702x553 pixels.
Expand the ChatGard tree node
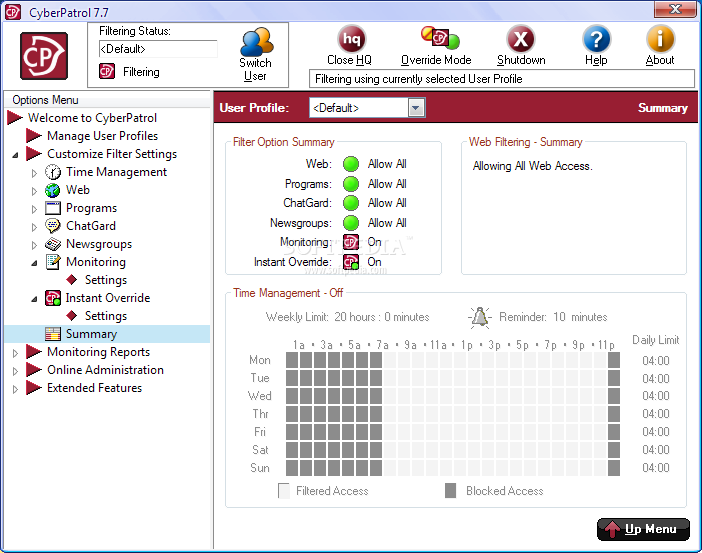point(34,227)
